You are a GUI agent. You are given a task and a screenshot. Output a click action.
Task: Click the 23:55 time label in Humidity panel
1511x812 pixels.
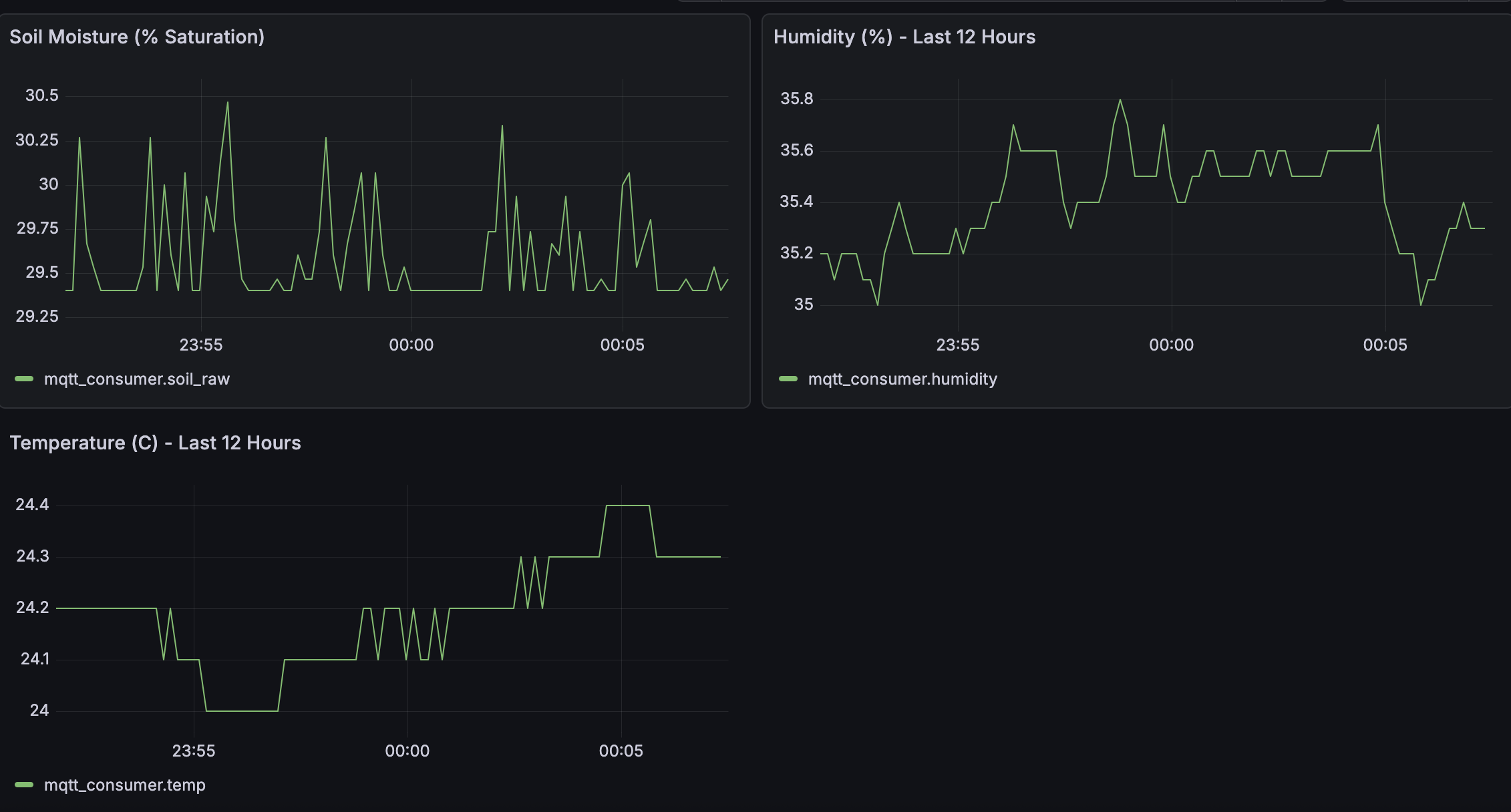point(957,345)
